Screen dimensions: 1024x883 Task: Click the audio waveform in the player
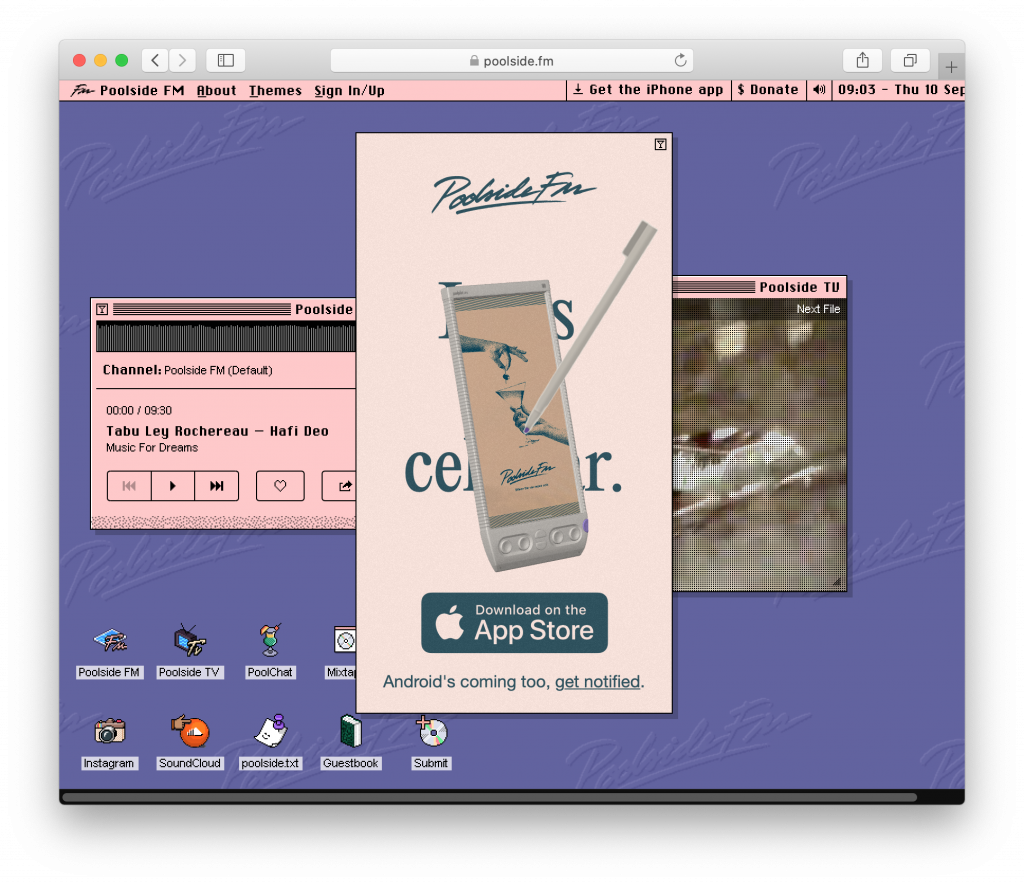(x=226, y=337)
